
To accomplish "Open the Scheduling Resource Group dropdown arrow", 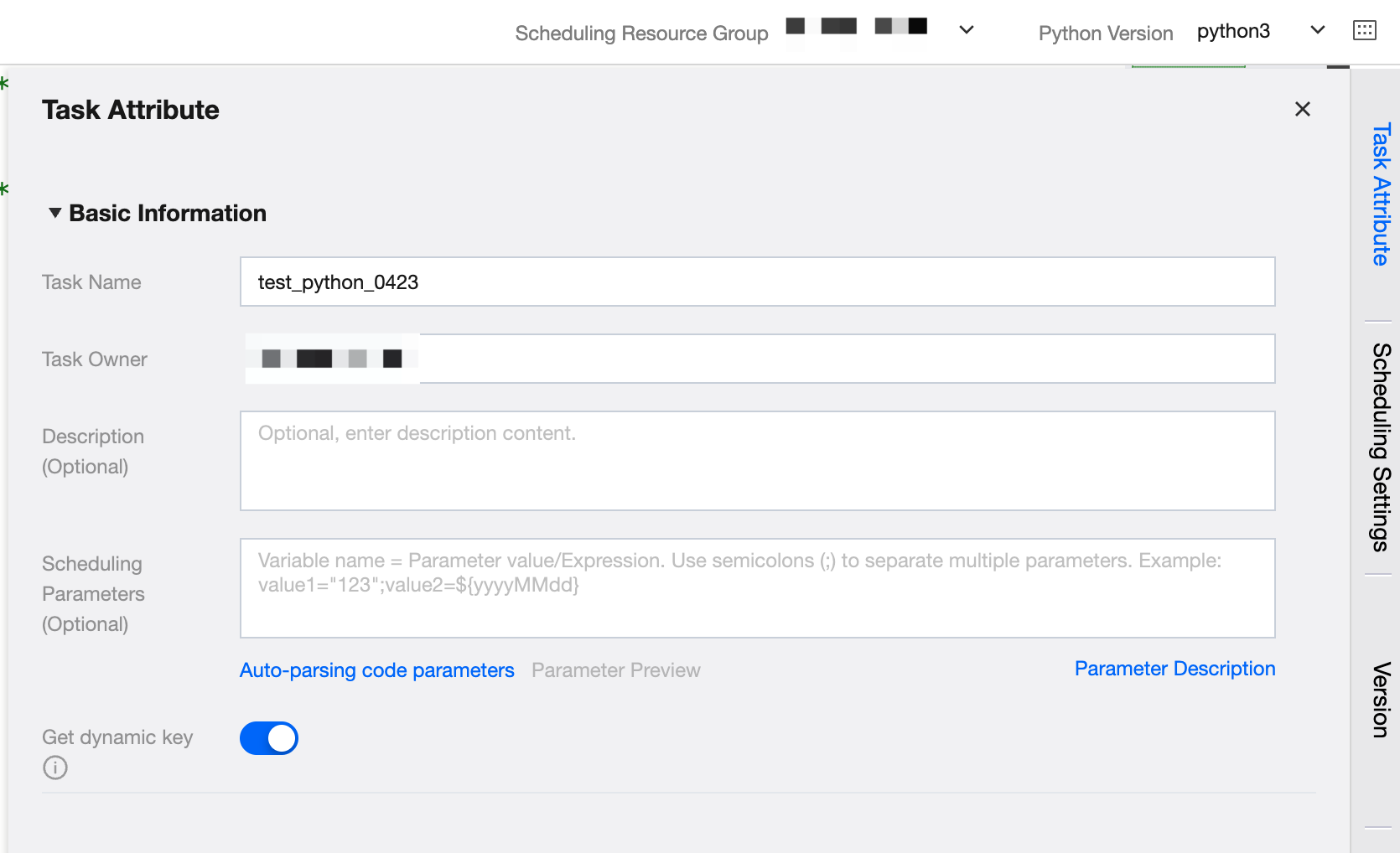I will point(967,30).
